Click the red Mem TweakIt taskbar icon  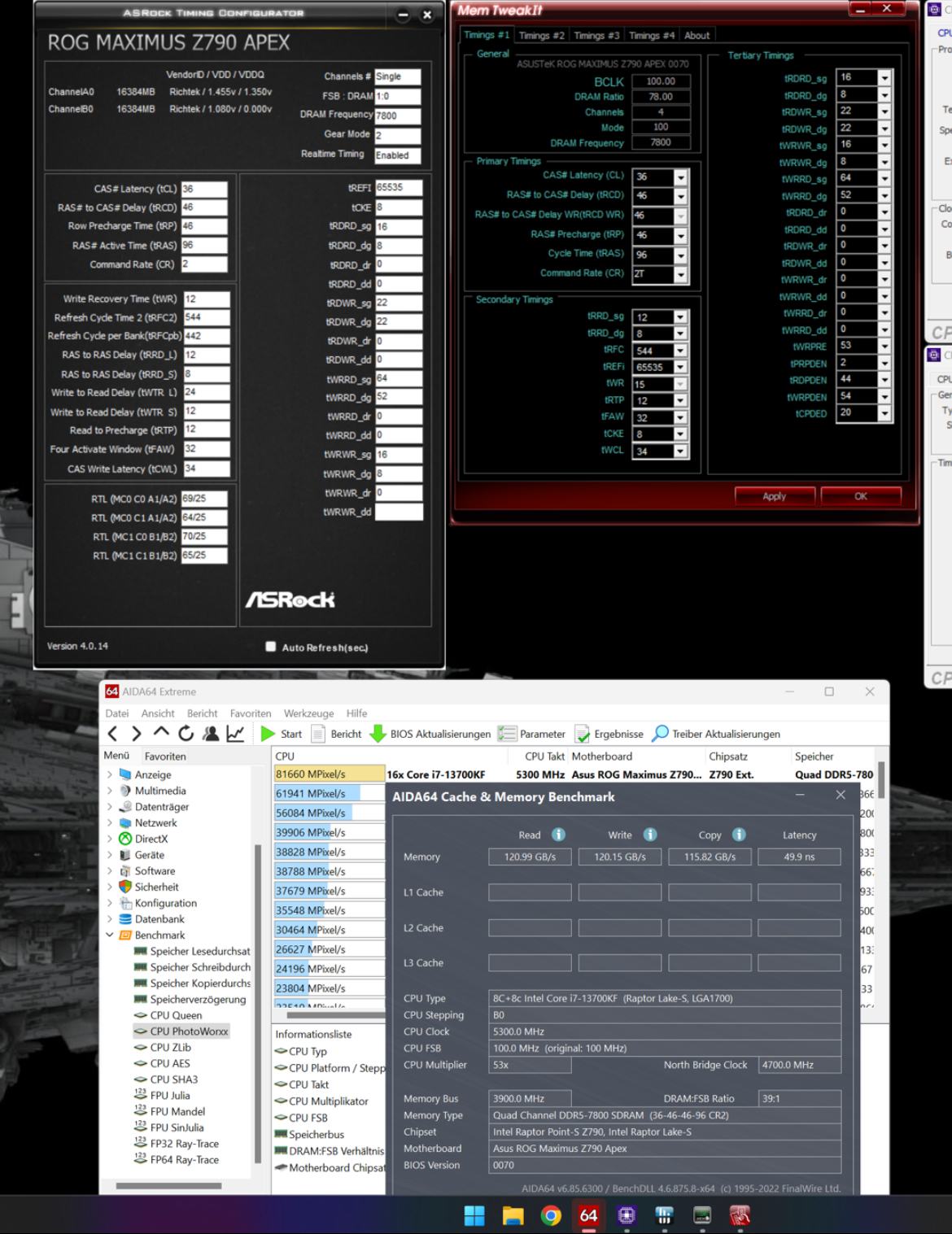pos(740,1215)
